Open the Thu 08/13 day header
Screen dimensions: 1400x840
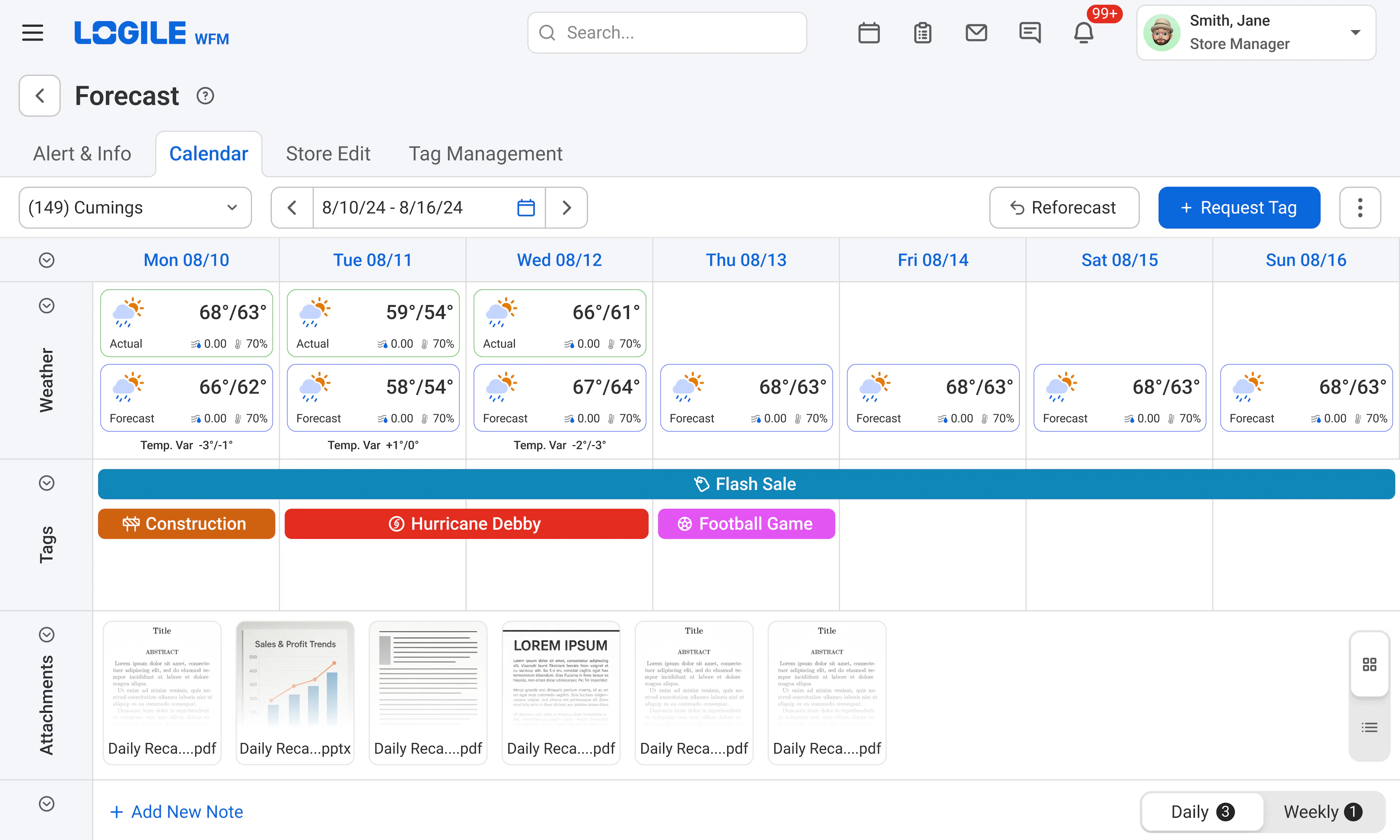746,260
